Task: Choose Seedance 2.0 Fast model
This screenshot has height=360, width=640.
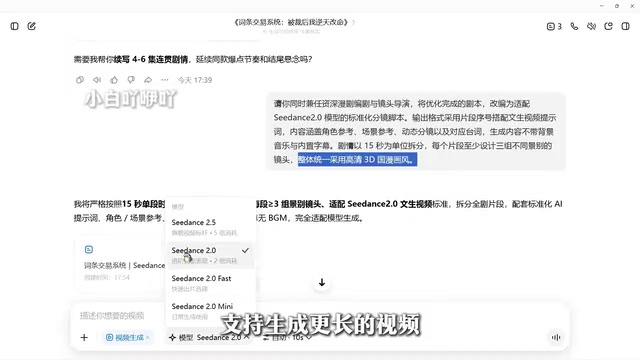Action: pyautogui.click(x=210, y=283)
